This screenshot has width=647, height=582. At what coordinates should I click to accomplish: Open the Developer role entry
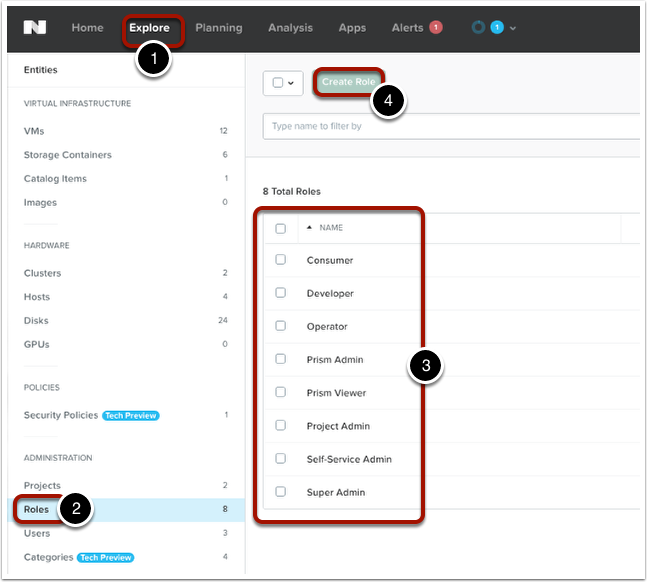click(330, 293)
